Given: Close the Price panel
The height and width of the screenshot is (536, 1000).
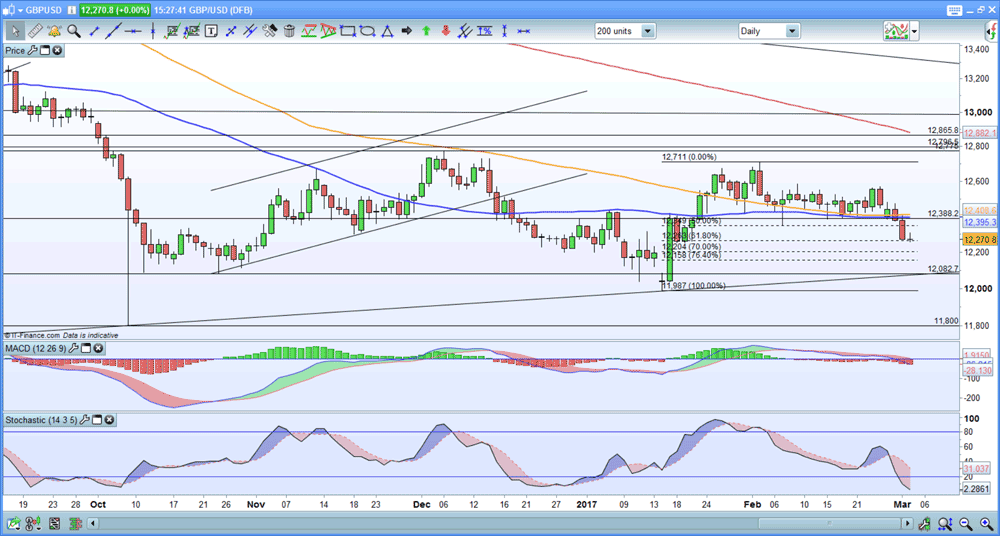Looking at the screenshot, I should pyautogui.click(x=57, y=50).
